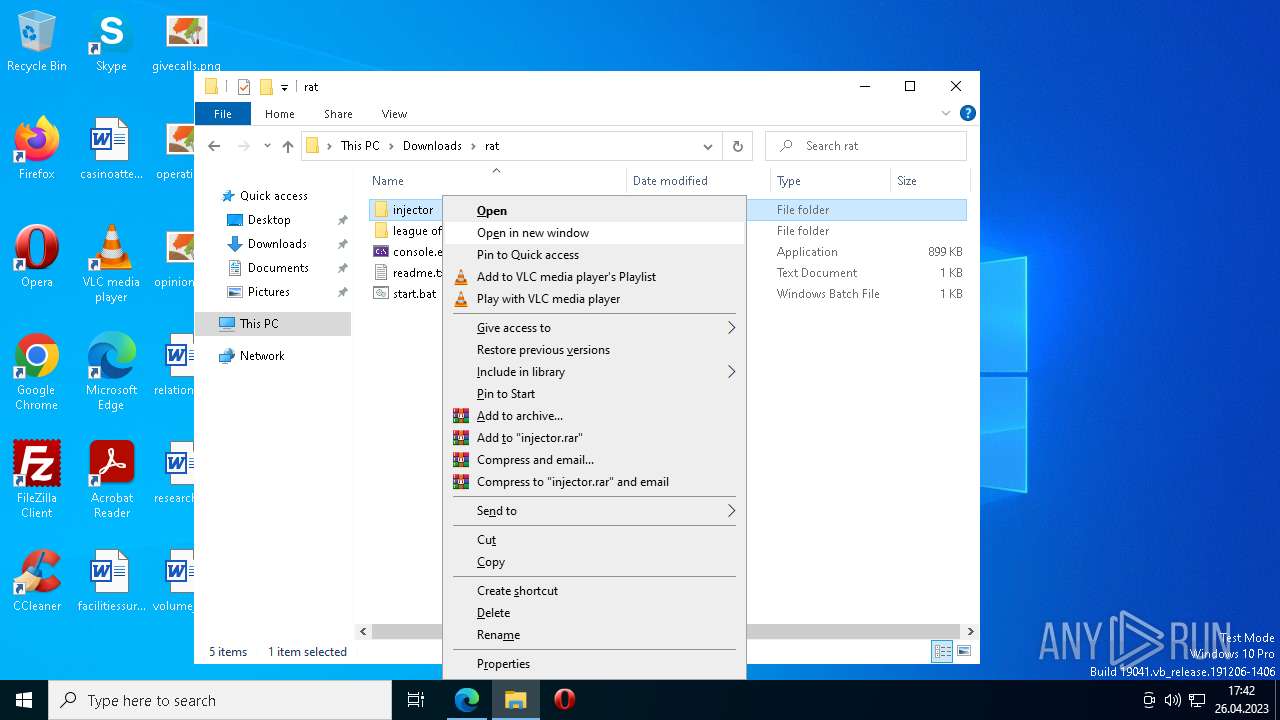Click Properties icon in quick access toolbar
1280x720 pixels.
click(x=244, y=87)
